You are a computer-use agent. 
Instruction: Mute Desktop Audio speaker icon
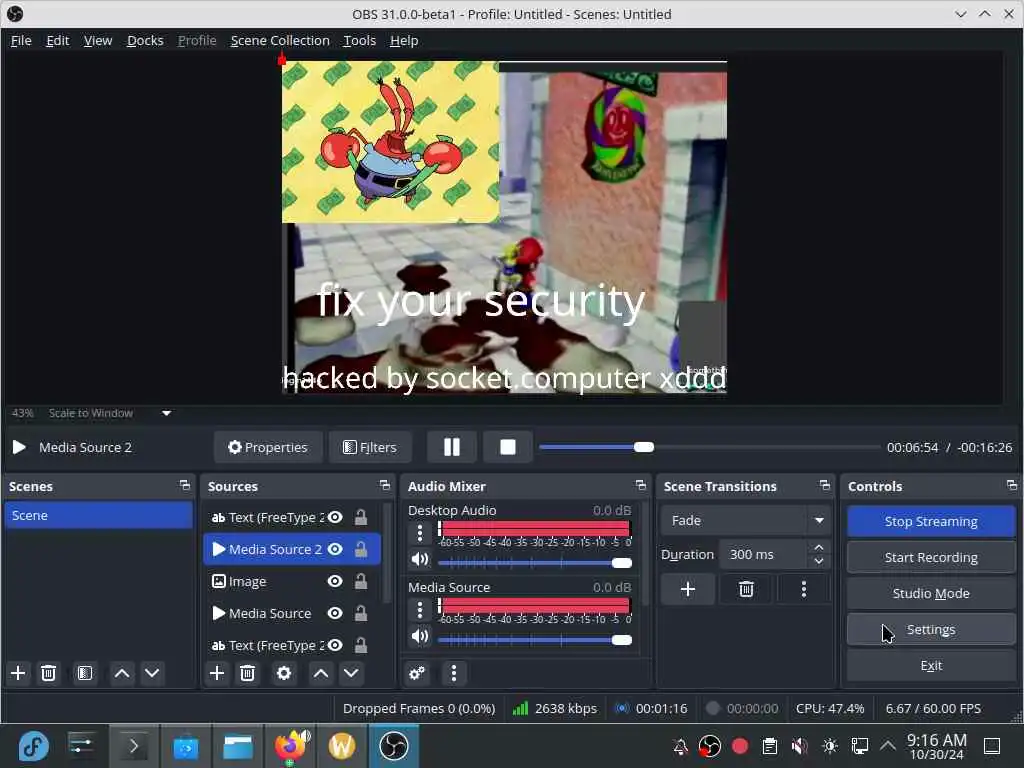pyautogui.click(x=420, y=560)
